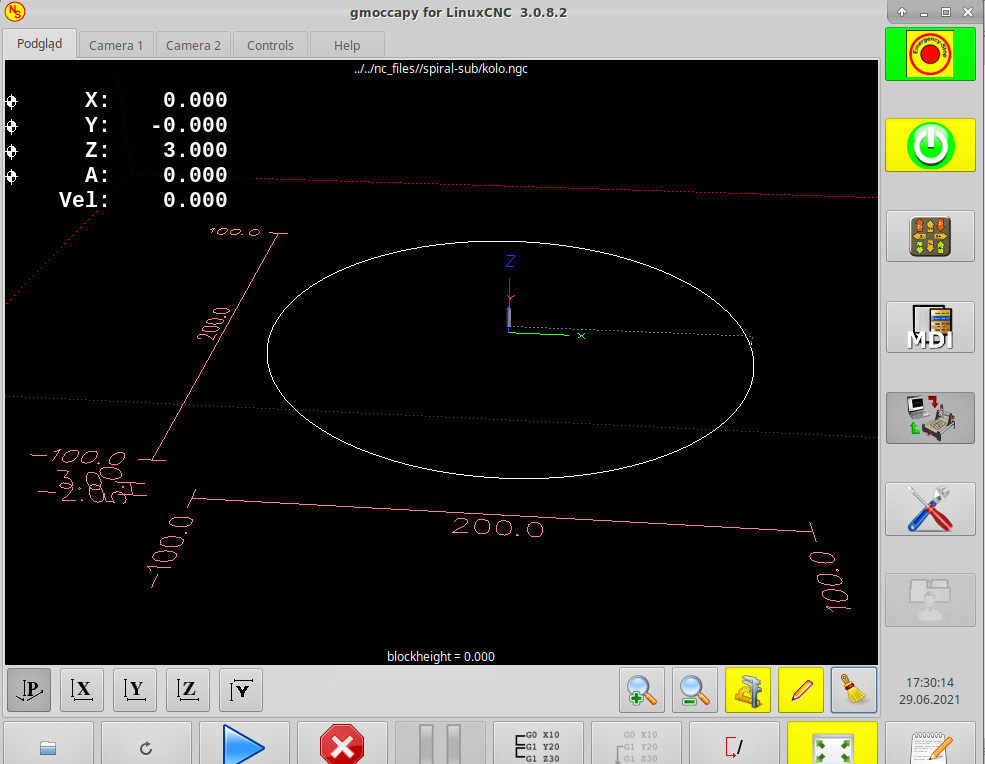
Task: Click the Z position value 3.000
Action: pos(195,150)
